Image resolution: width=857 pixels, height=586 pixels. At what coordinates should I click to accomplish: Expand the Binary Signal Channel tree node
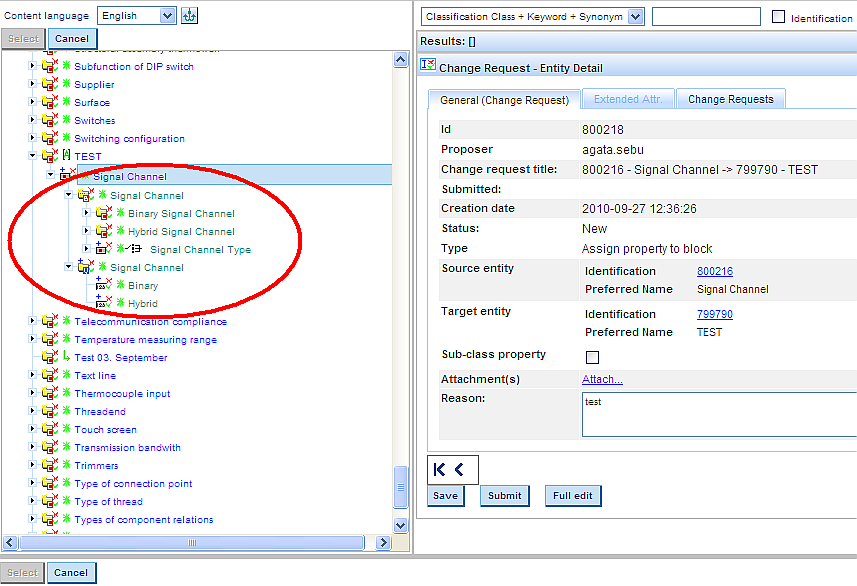point(87,214)
